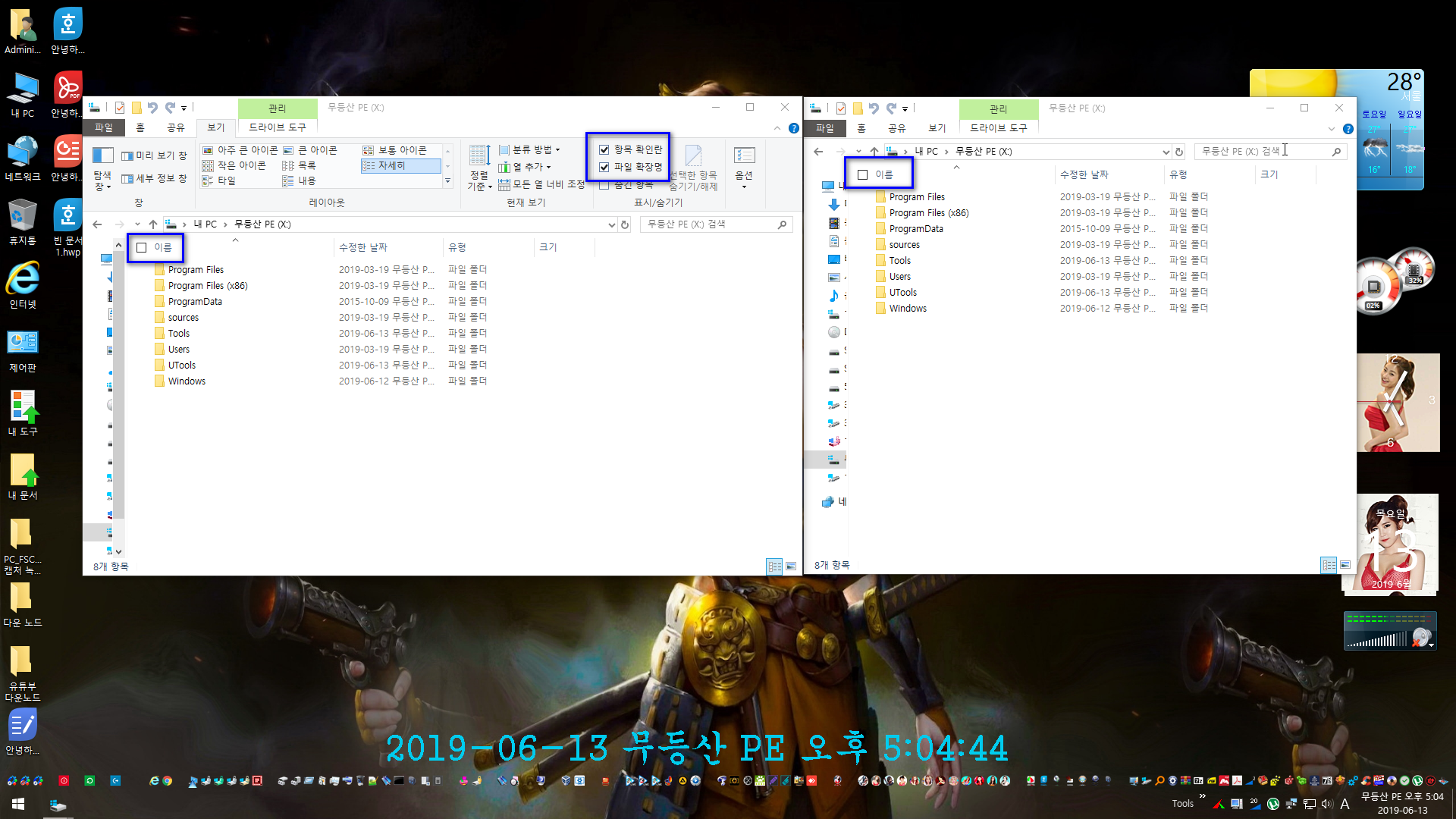Open 탐색 창 dropdown in ribbon
1456x819 pixels.
coord(102,168)
